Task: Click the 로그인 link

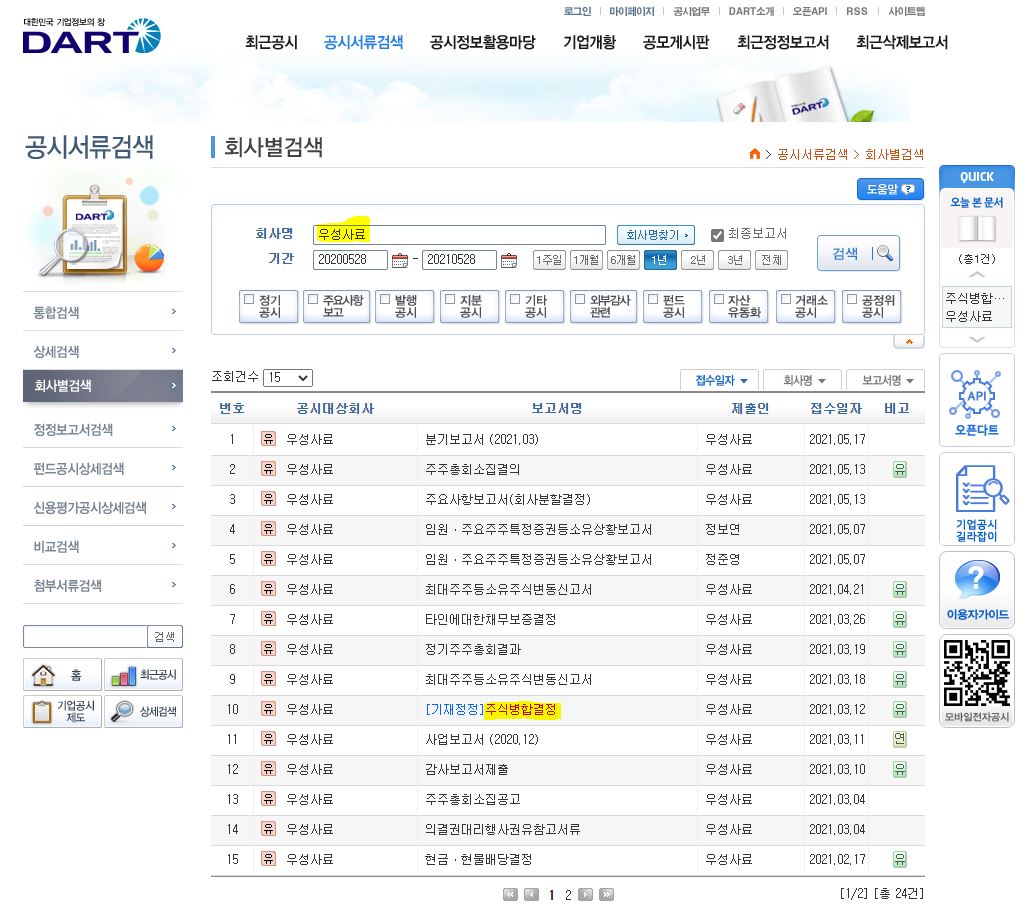Action: pyautogui.click(x=577, y=11)
